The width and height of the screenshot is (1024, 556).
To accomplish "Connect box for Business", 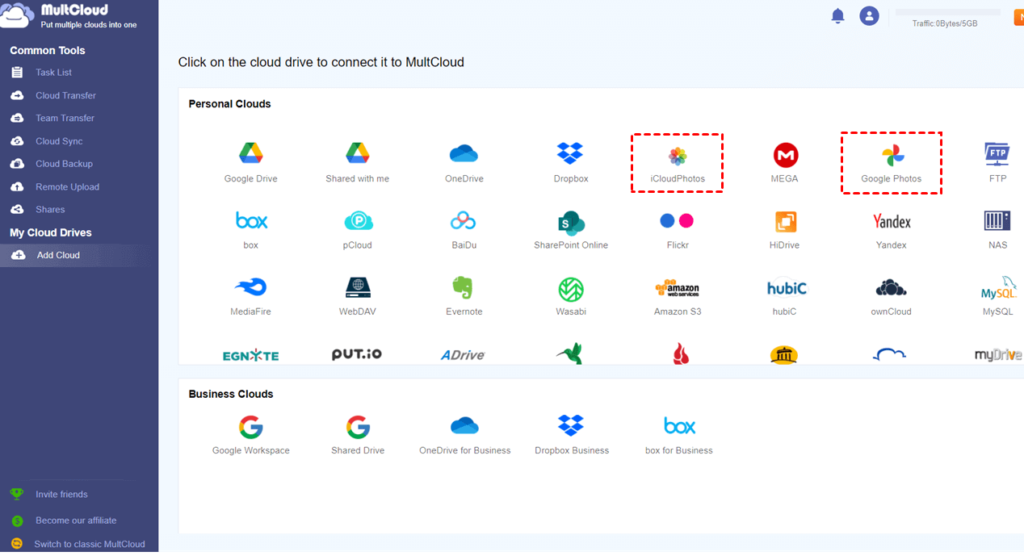I will [679, 426].
